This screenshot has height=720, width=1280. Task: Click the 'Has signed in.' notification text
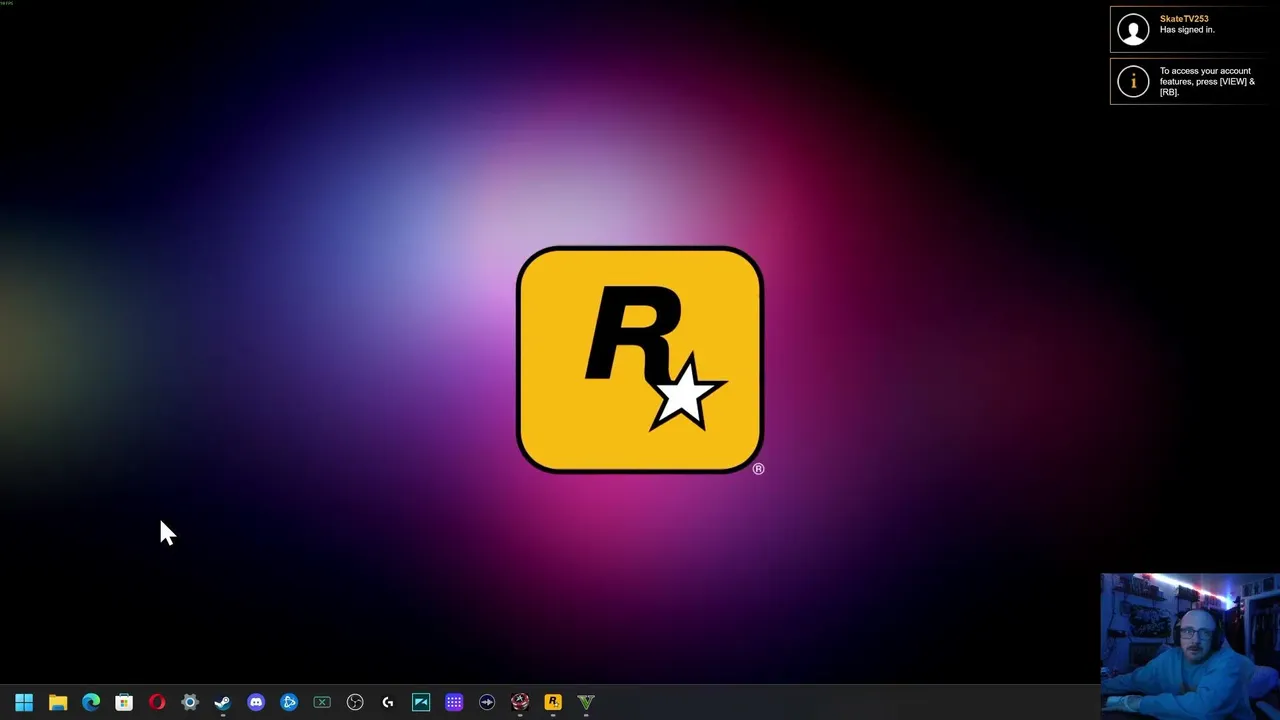pos(1187,30)
